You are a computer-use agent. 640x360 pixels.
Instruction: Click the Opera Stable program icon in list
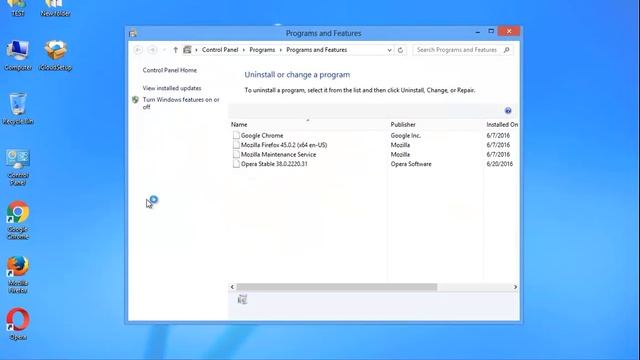coord(236,164)
